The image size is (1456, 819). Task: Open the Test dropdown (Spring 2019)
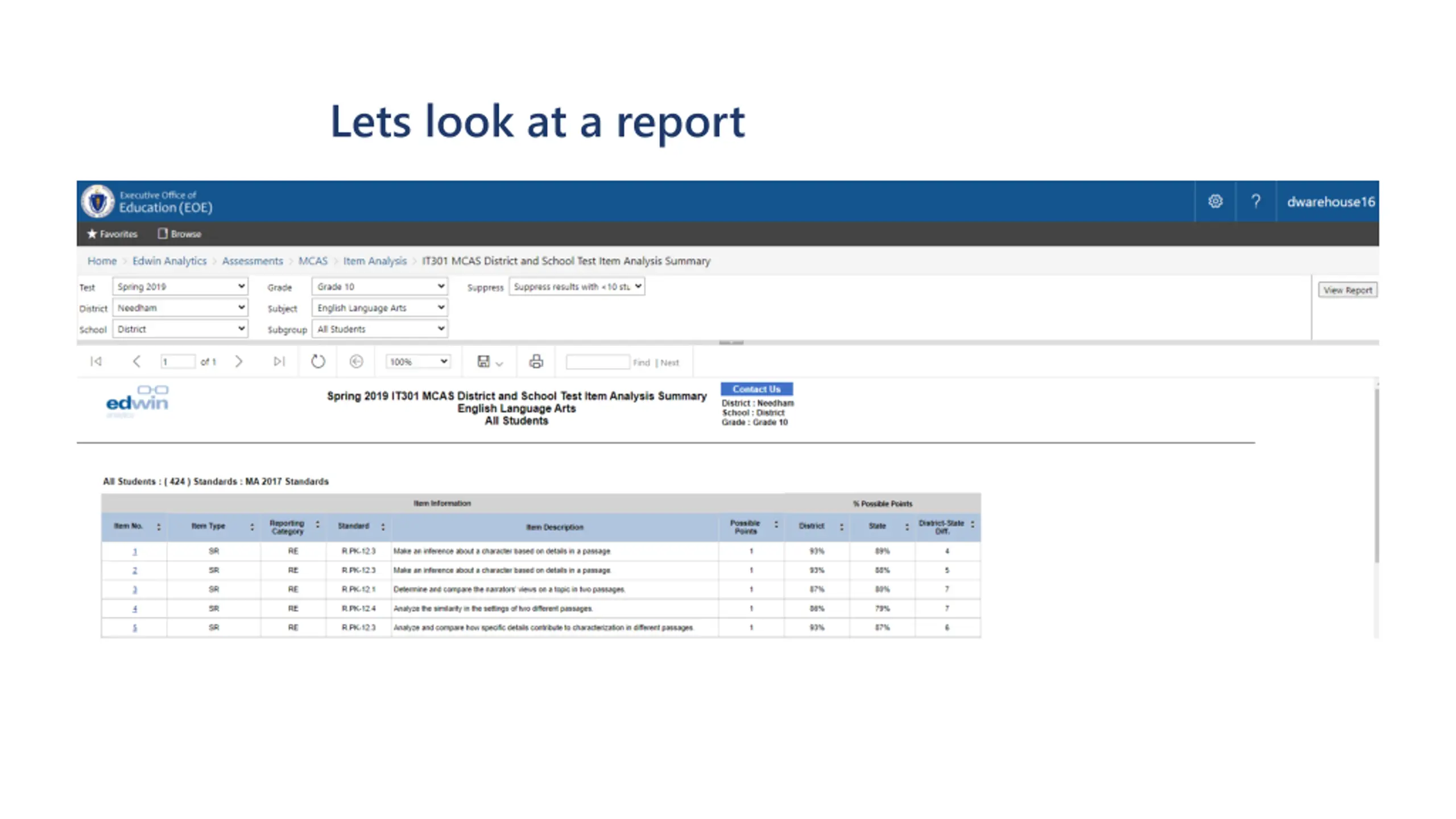tap(180, 286)
